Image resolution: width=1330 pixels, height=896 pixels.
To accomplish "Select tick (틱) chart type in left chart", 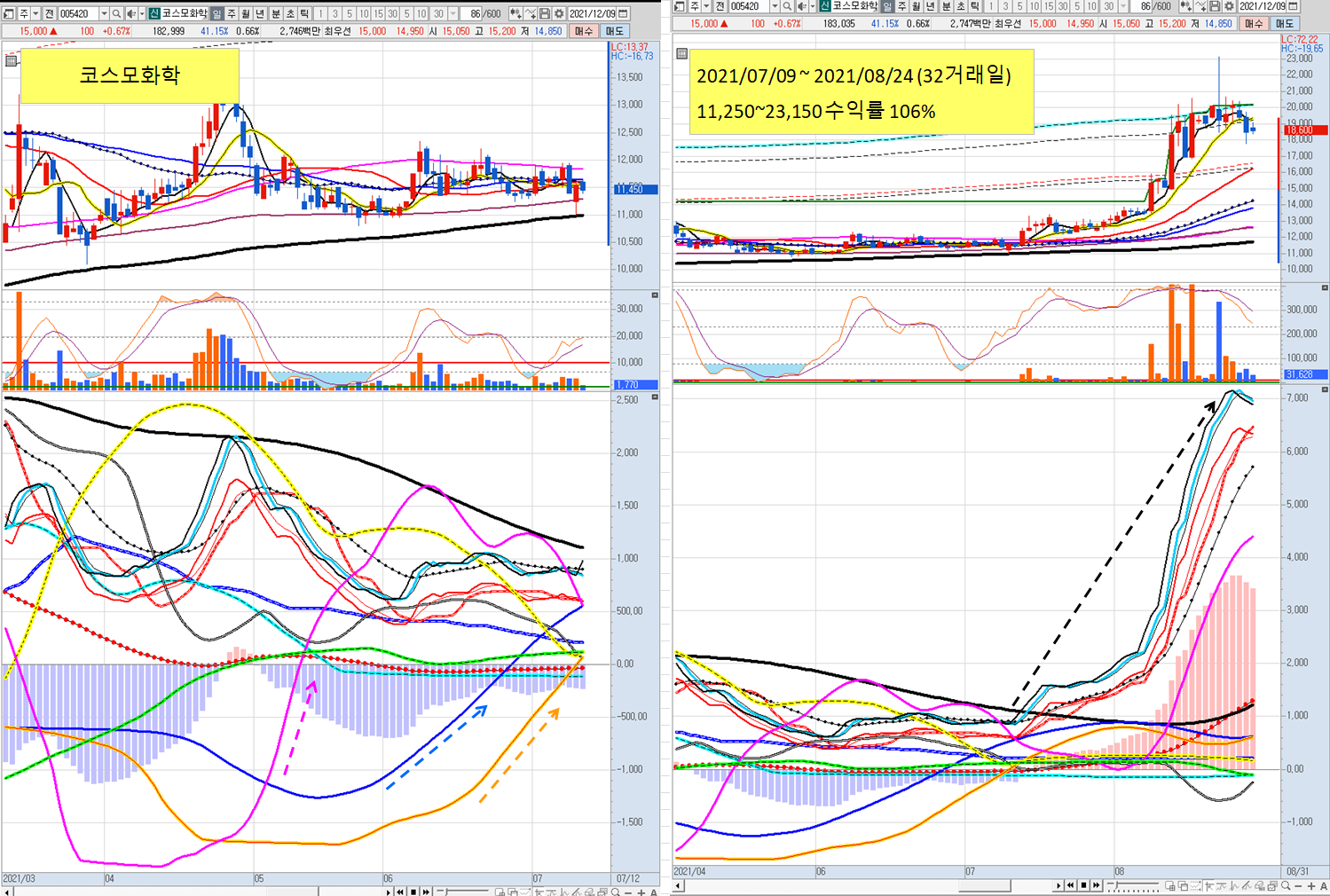I will coord(304,14).
